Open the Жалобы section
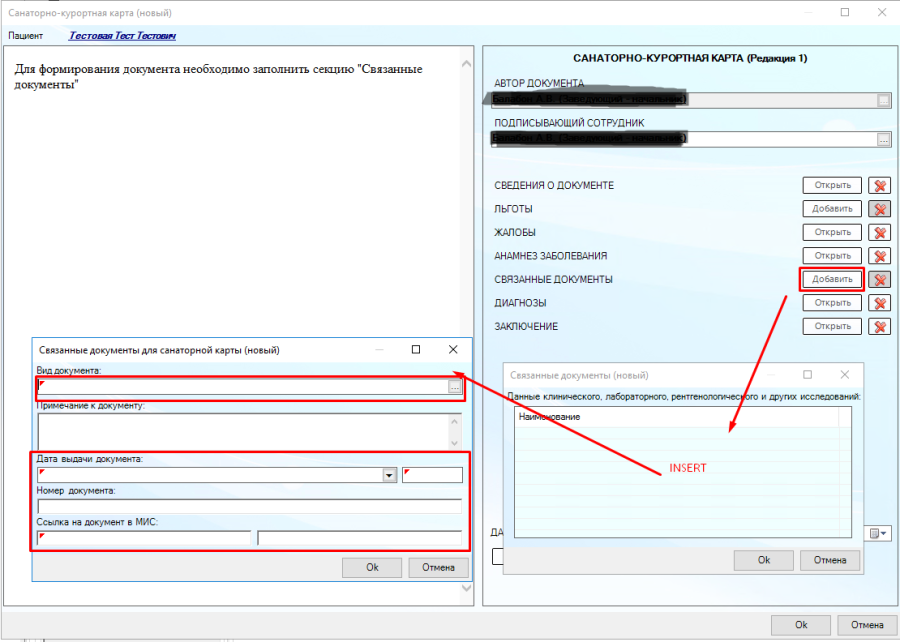This screenshot has height=642, width=900. (x=832, y=232)
